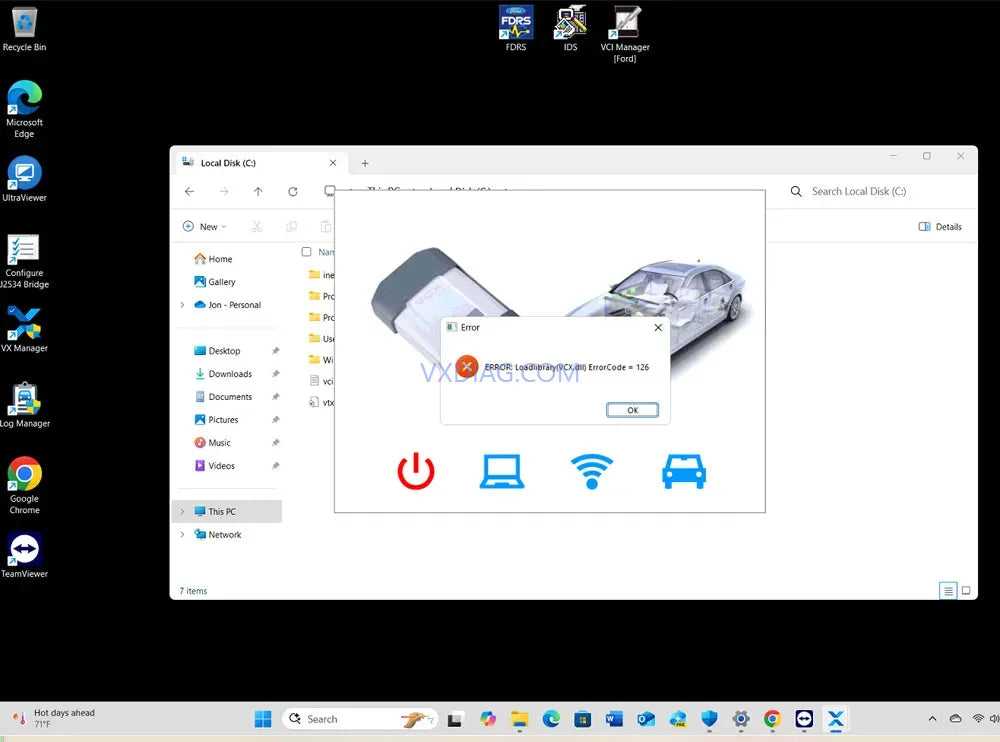This screenshot has width=1000, height=742.
Task: Open File Explorer from taskbar
Action: pos(520,720)
